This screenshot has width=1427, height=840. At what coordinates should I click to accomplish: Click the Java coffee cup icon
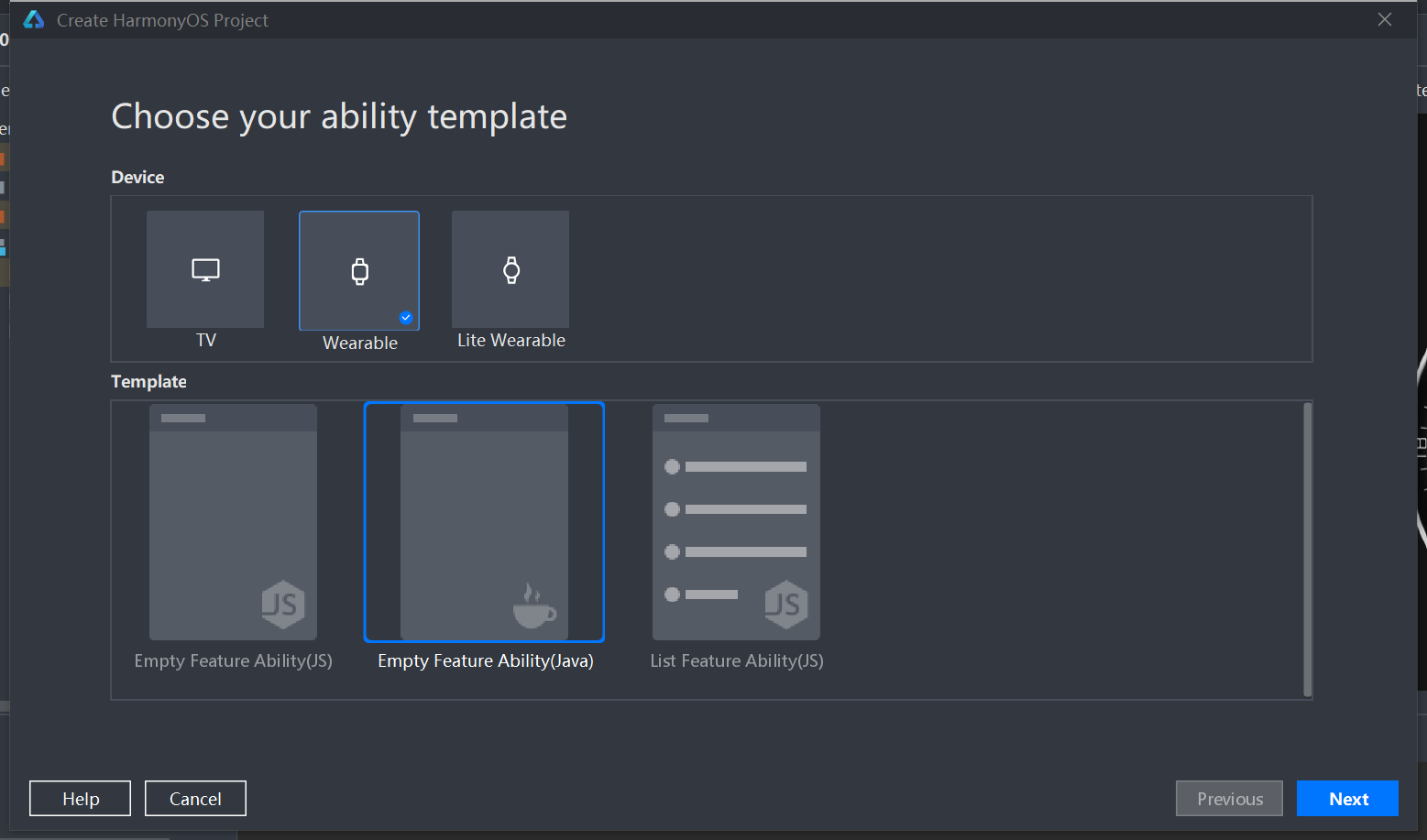[x=533, y=606]
